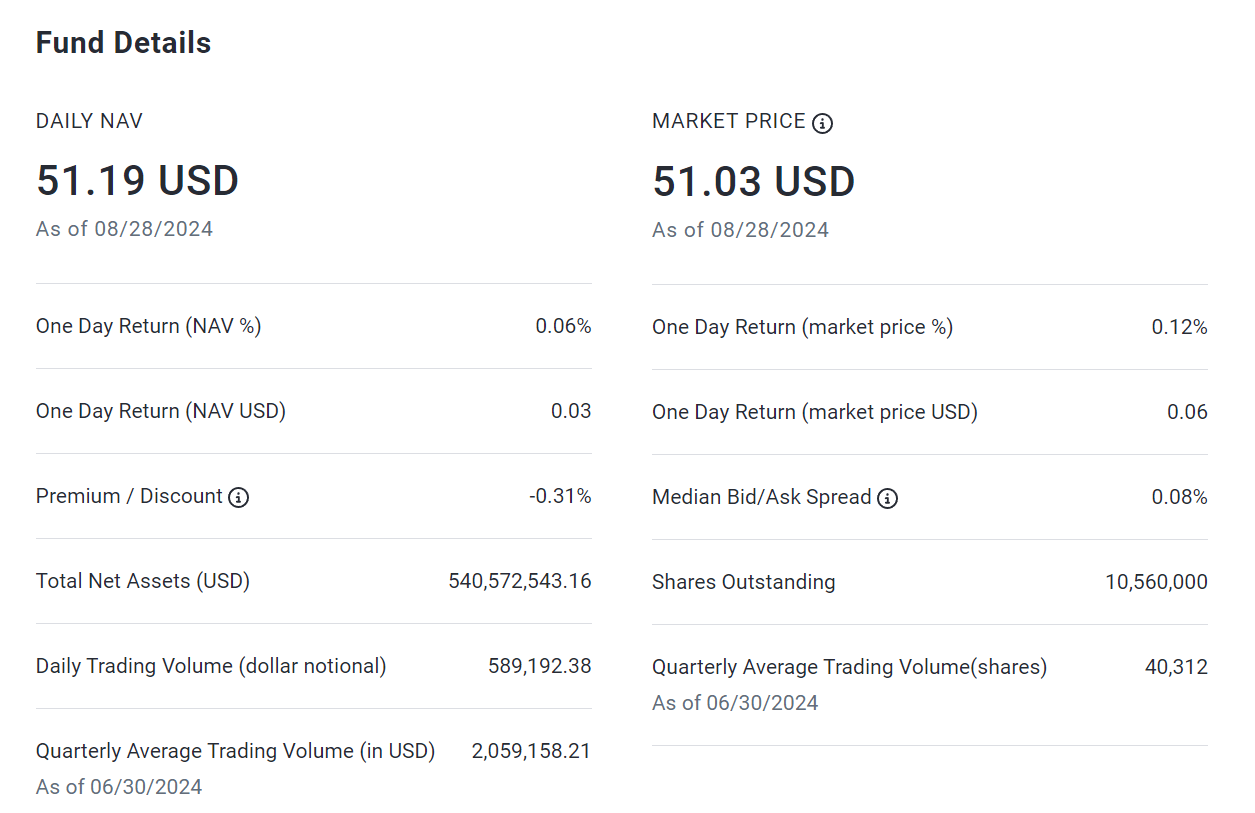This screenshot has width=1255, height=813.
Task: Select the Daily Trading Volume (dollar notional) label
Action: [x=211, y=666]
